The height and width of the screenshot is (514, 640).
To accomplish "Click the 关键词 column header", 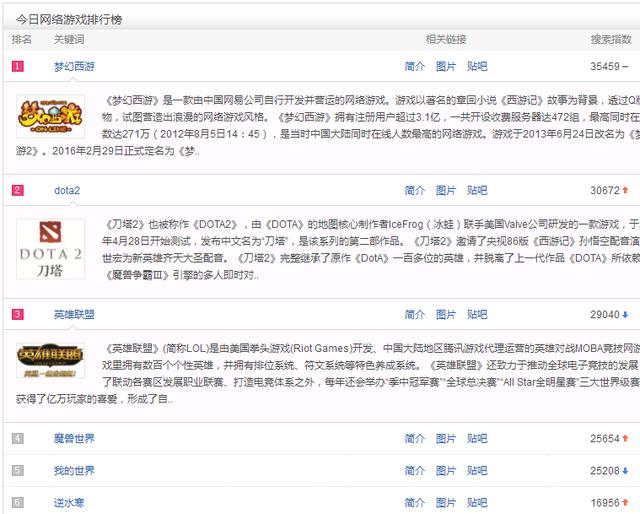I will point(69,39).
